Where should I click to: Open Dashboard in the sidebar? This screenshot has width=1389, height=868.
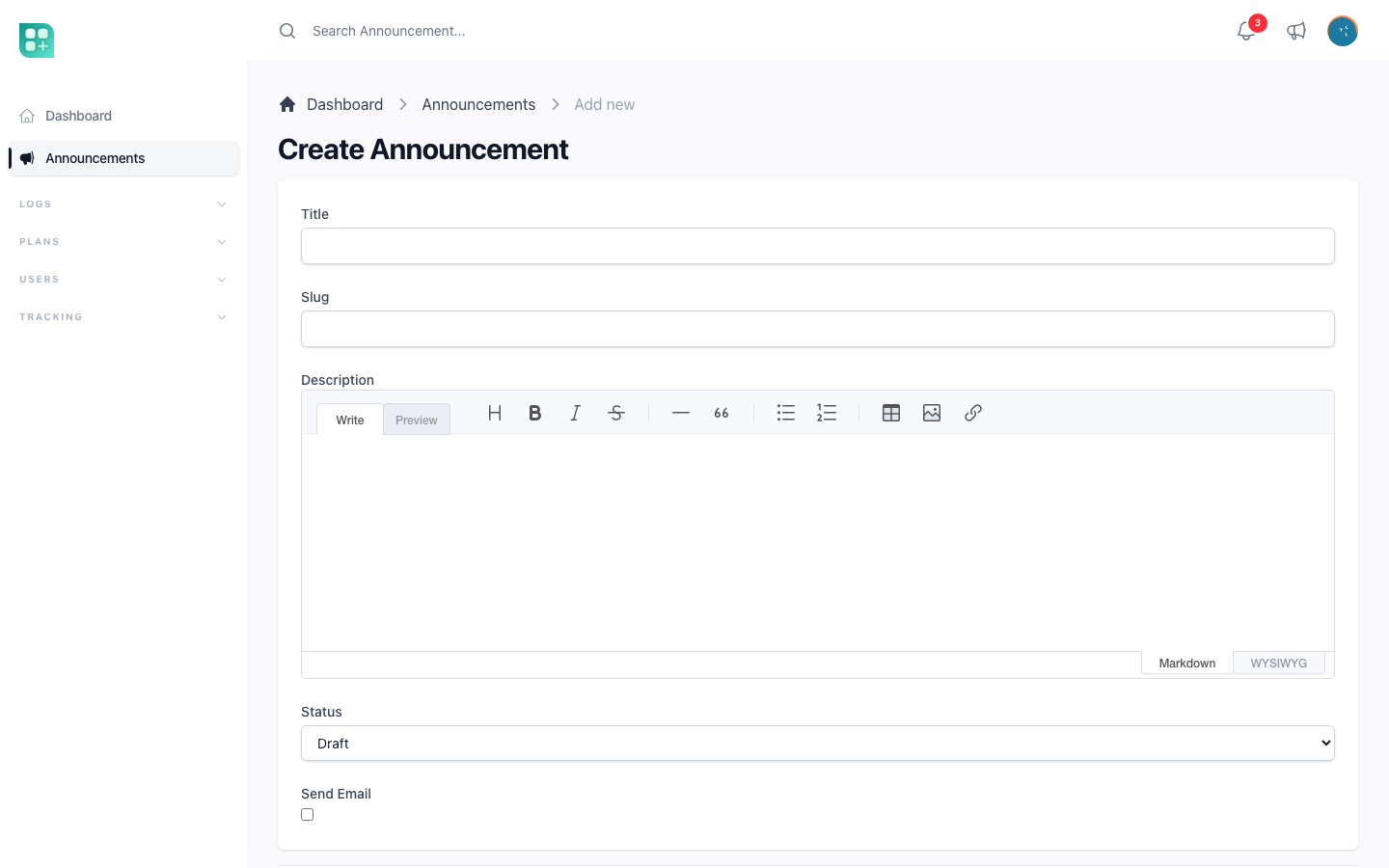123,116
